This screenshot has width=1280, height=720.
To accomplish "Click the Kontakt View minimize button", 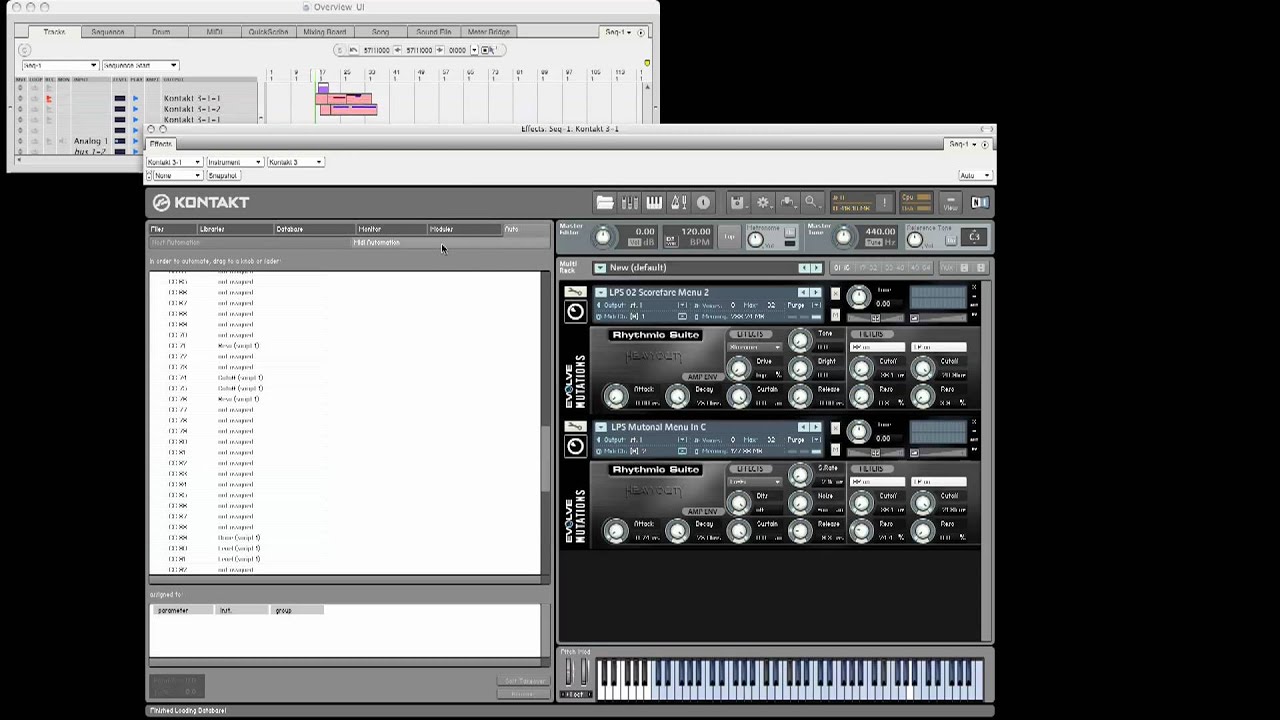I will pos(951,202).
